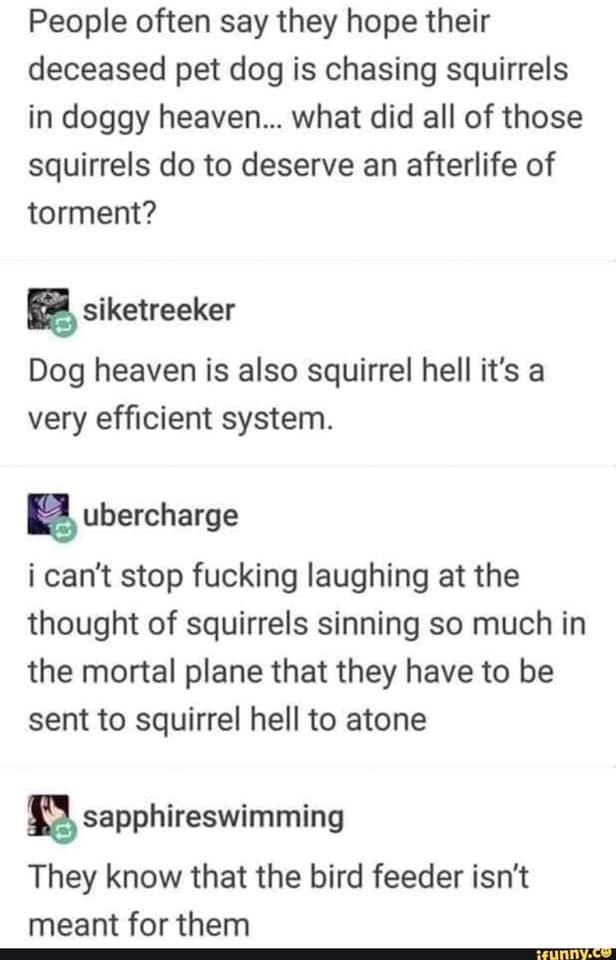
Task: Click reblog icon beside sapphireswimming avatar
Action: [x=64, y=831]
